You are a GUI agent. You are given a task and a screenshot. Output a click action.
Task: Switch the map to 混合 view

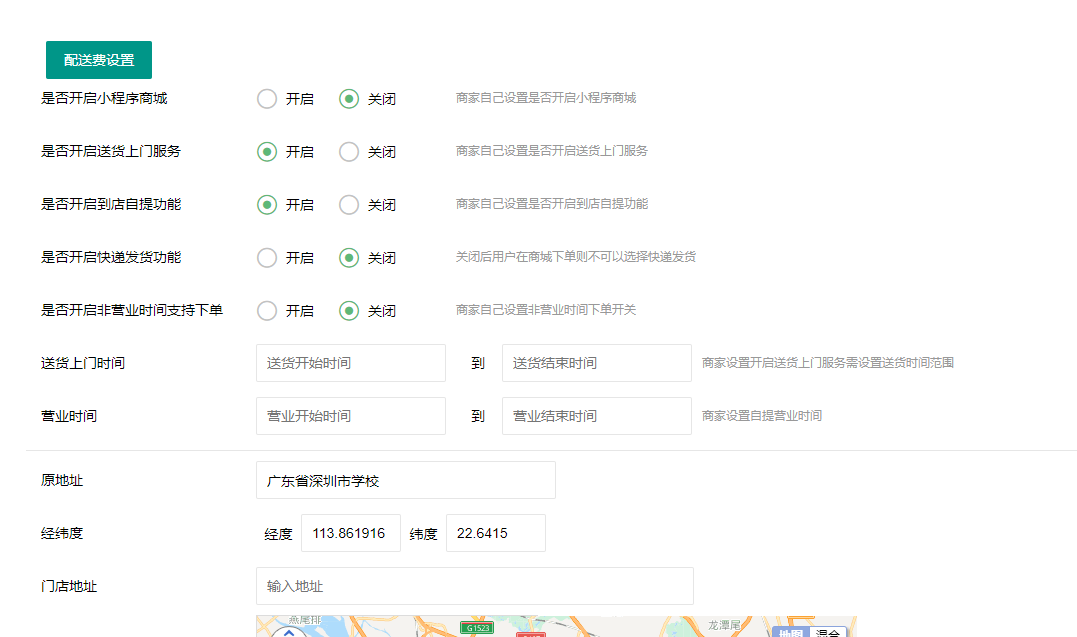pos(828,633)
